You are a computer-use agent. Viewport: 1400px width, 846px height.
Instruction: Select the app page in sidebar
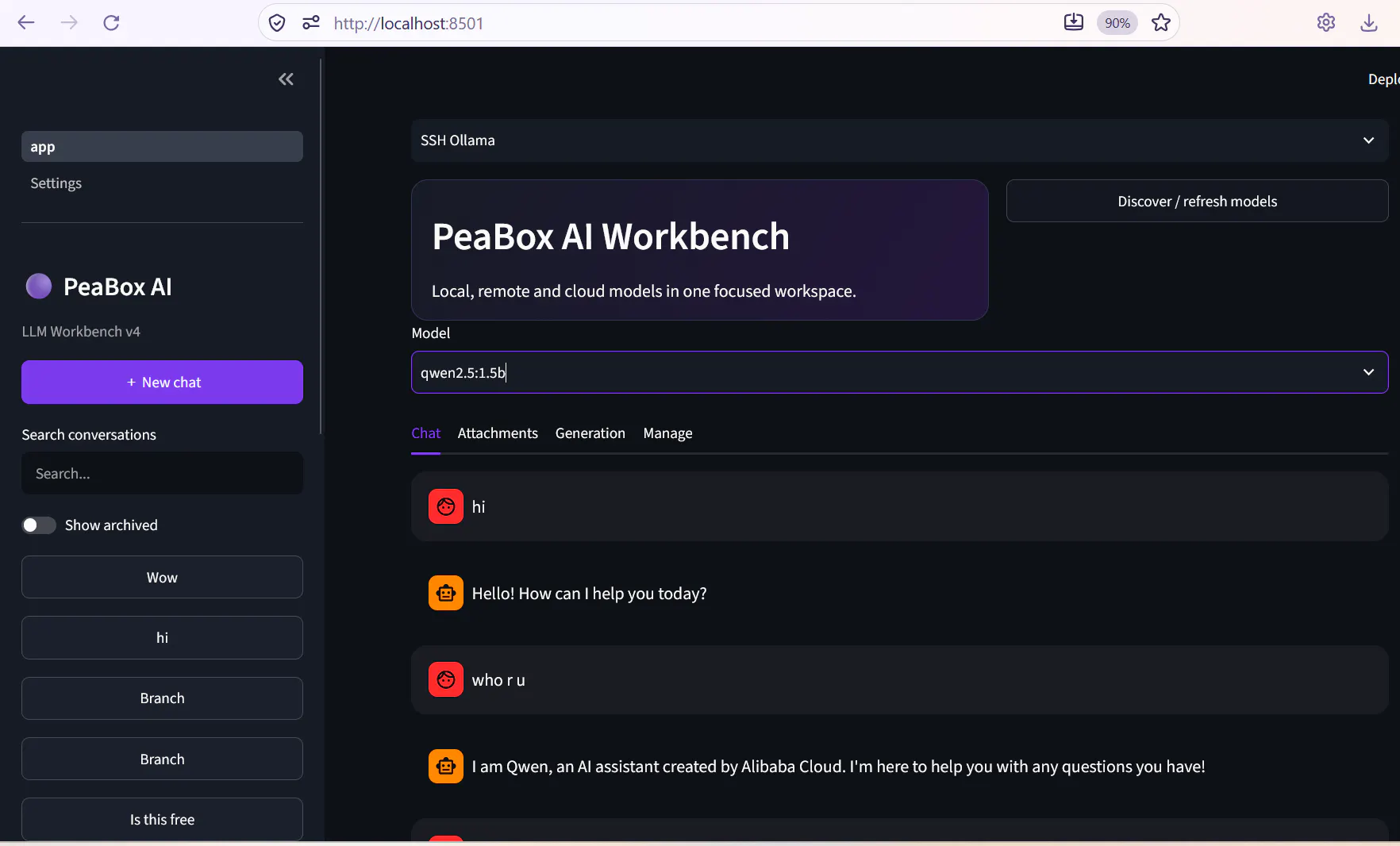tap(162, 147)
